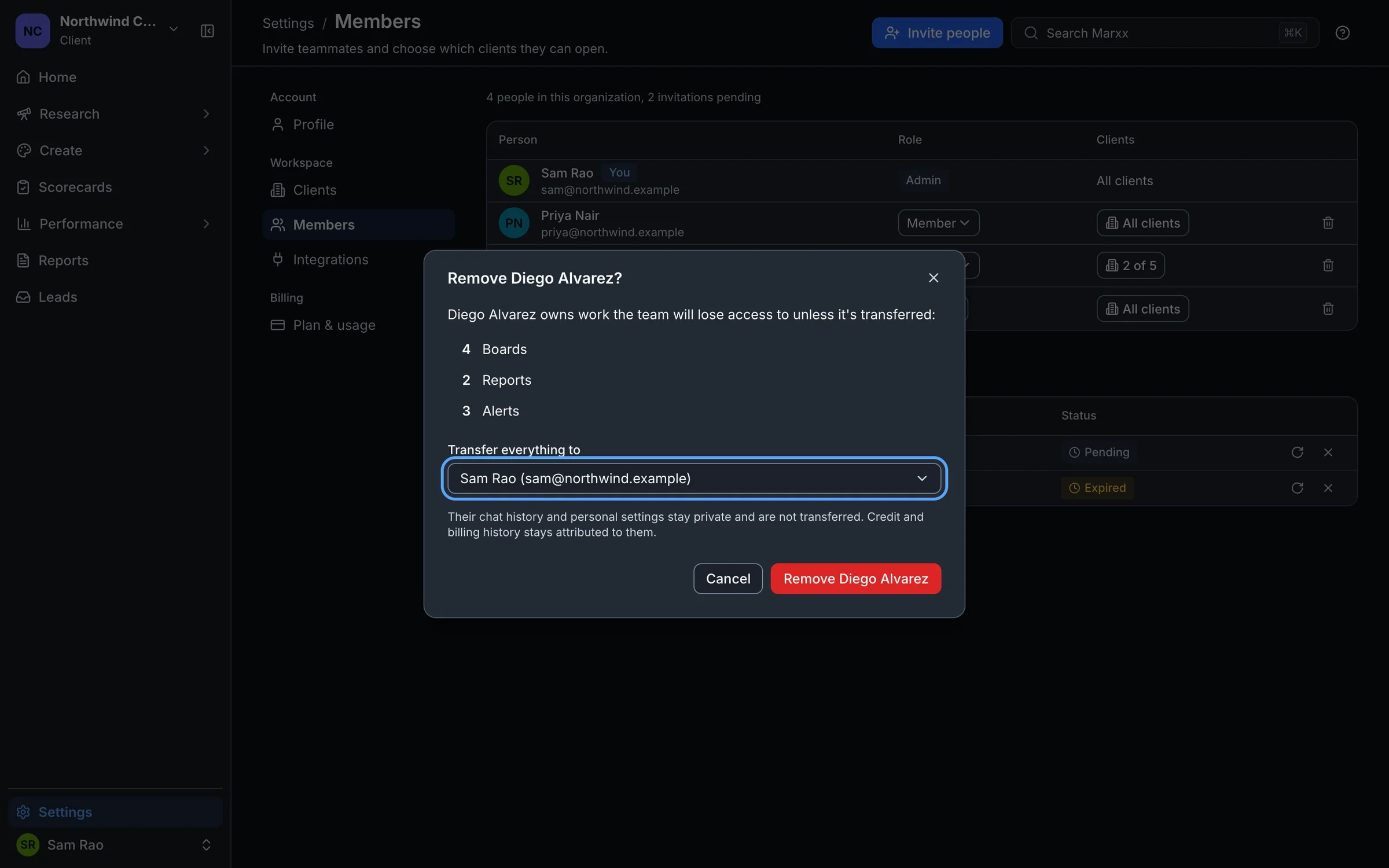This screenshot has height=868, width=1389.
Task: Expand the Research menu
Action: point(115,114)
